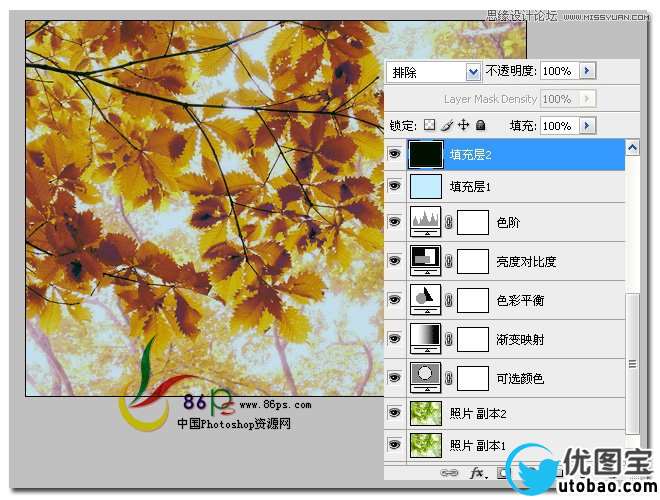The width and height of the screenshot is (660, 500).
Task: Click the 色阶 mask link chain icon
Action: (x=449, y=222)
